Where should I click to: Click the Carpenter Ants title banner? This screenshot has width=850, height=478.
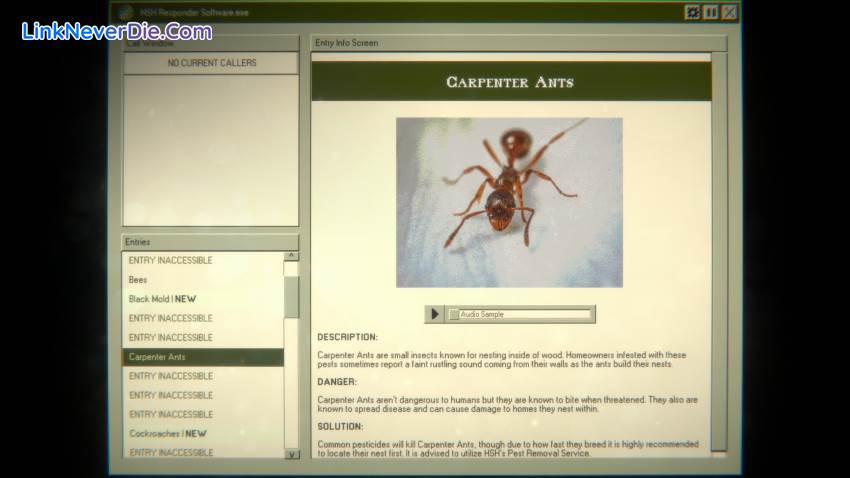tap(510, 82)
